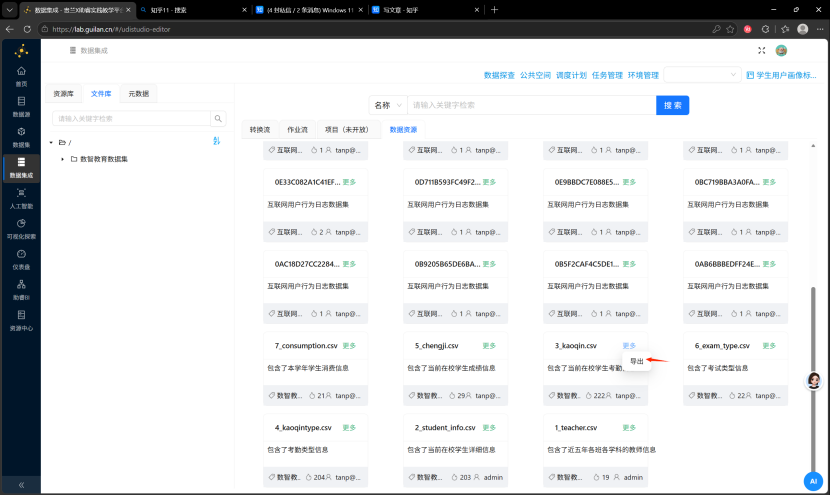Open browser tab search chevron
Image resolution: width=830 pixels, height=496 pixels.
point(10,10)
